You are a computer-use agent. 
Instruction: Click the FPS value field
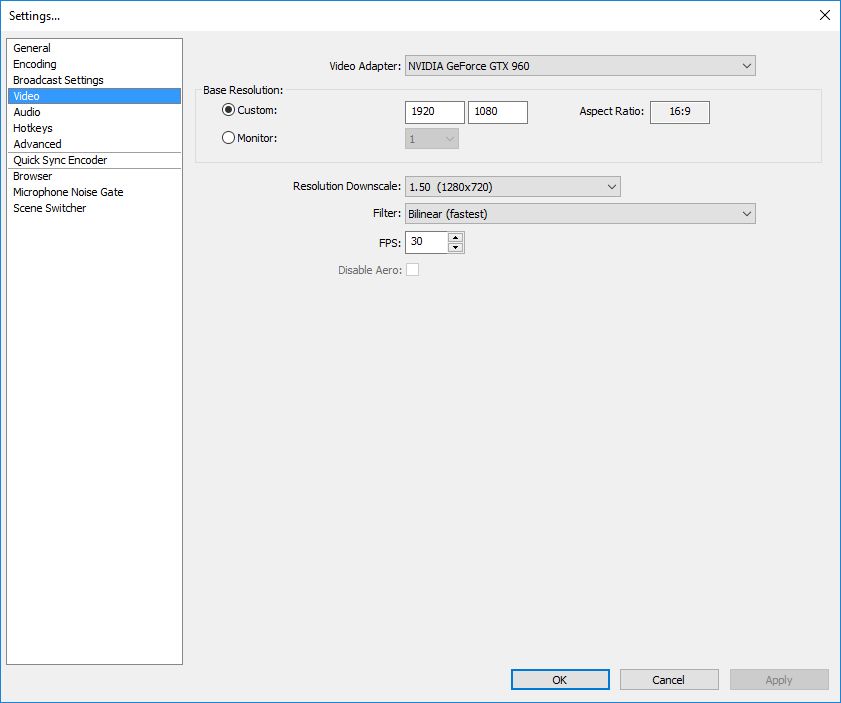[426, 242]
